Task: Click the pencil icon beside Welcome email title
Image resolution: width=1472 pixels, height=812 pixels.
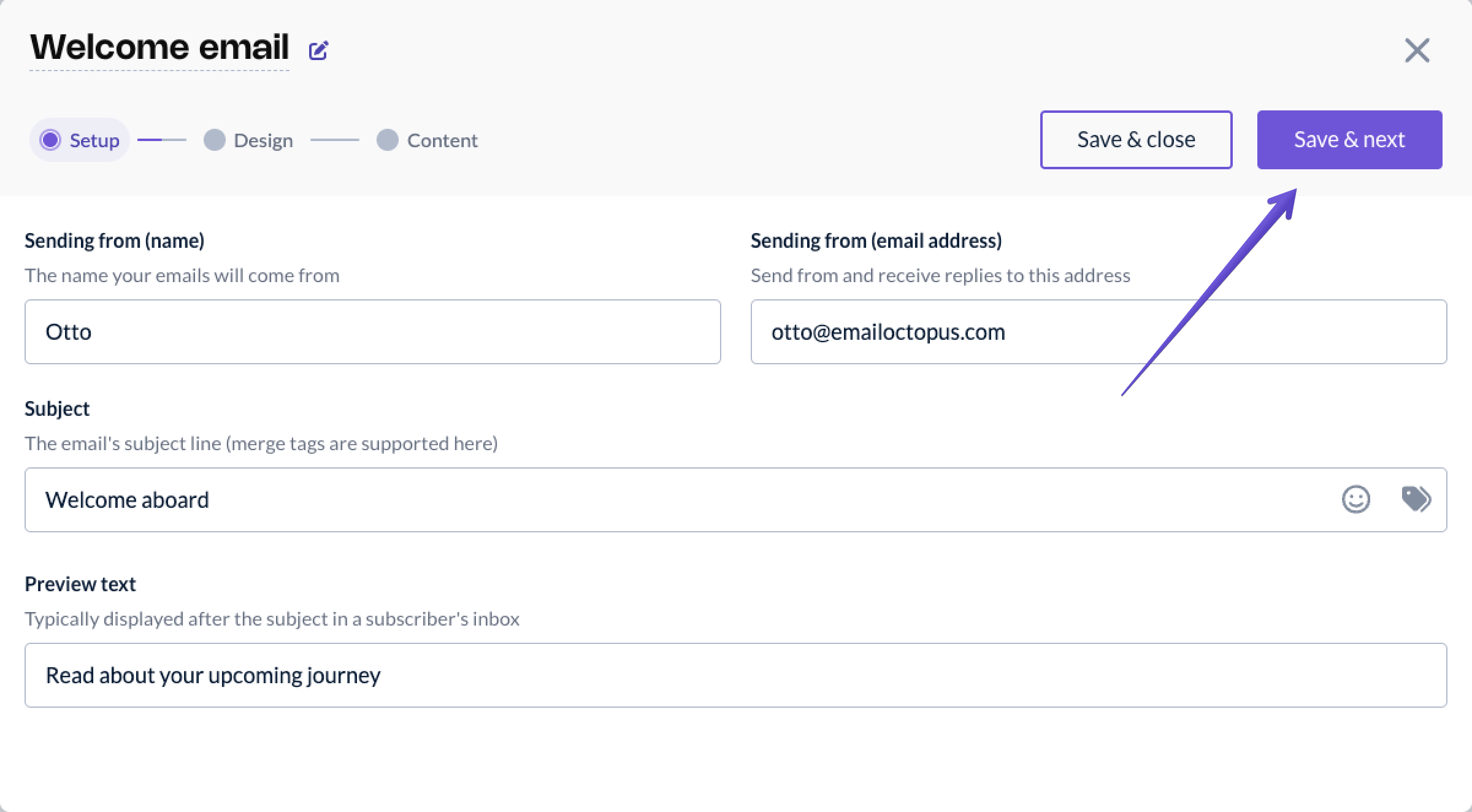Action: tap(318, 50)
